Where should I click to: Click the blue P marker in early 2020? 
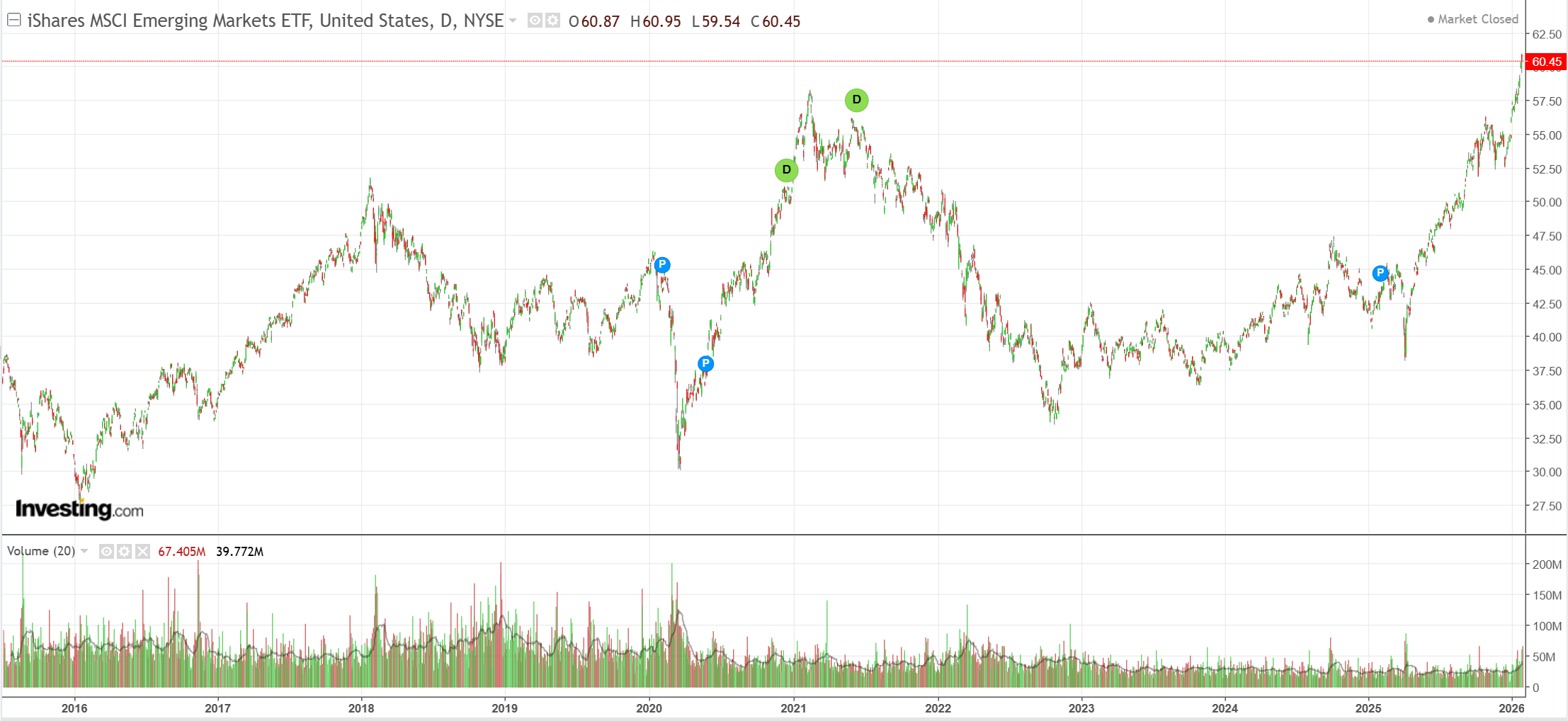pyautogui.click(x=662, y=265)
